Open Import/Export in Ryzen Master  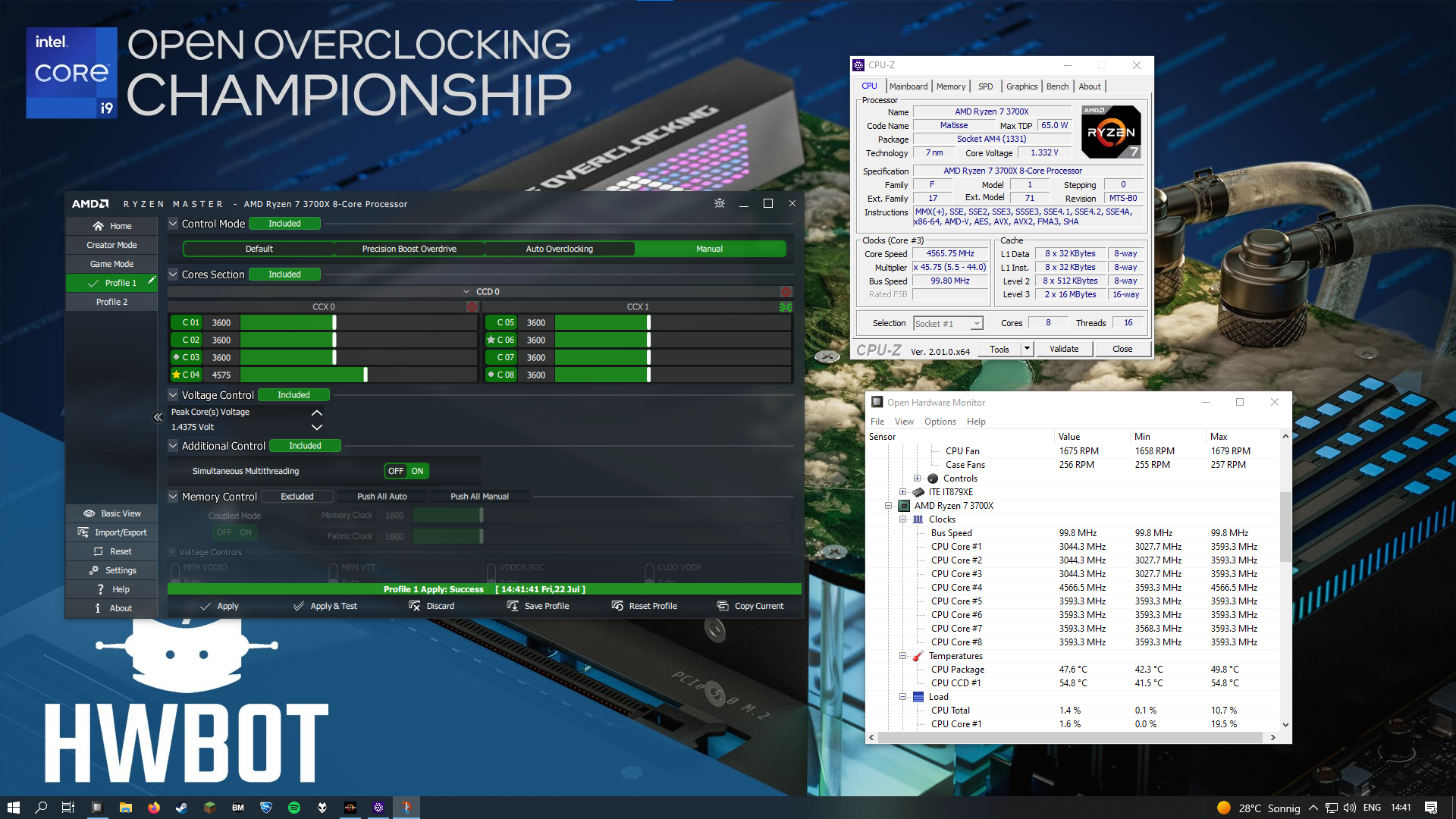click(x=111, y=532)
